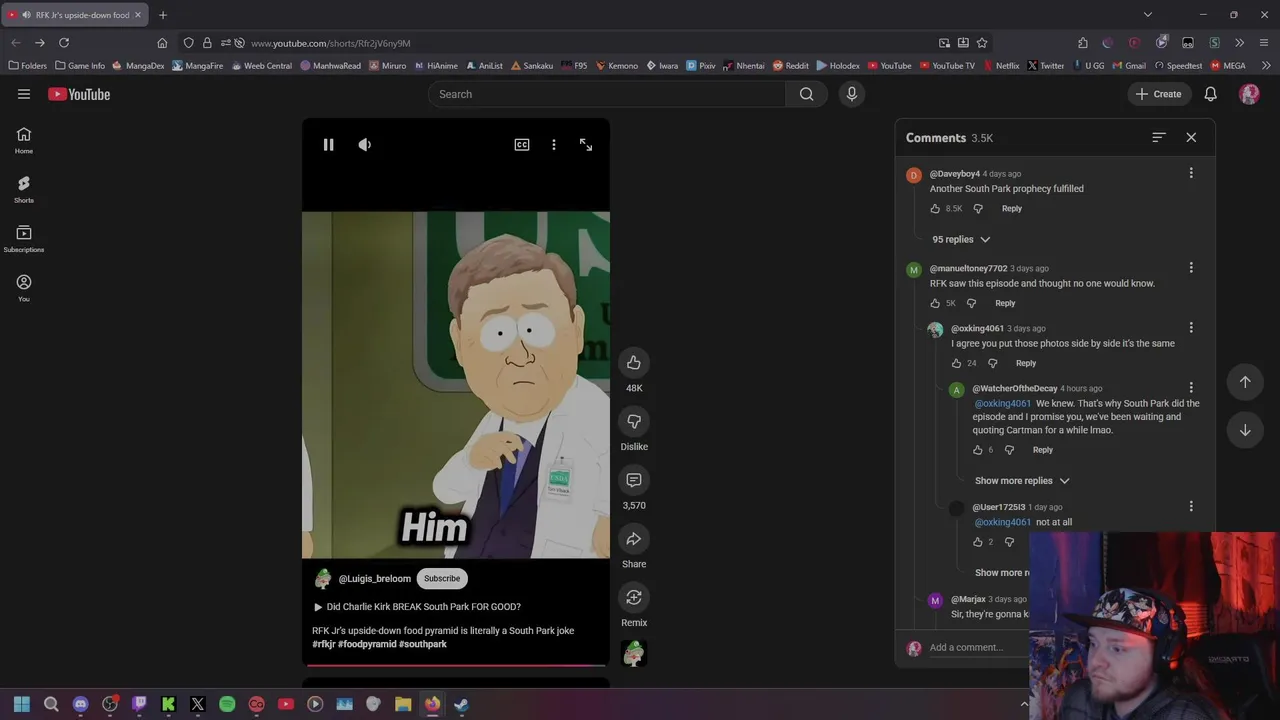Viewport: 1280px width, 720px height.
Task: Seek on the Short's red progress bar
Action: click(456, 664)
